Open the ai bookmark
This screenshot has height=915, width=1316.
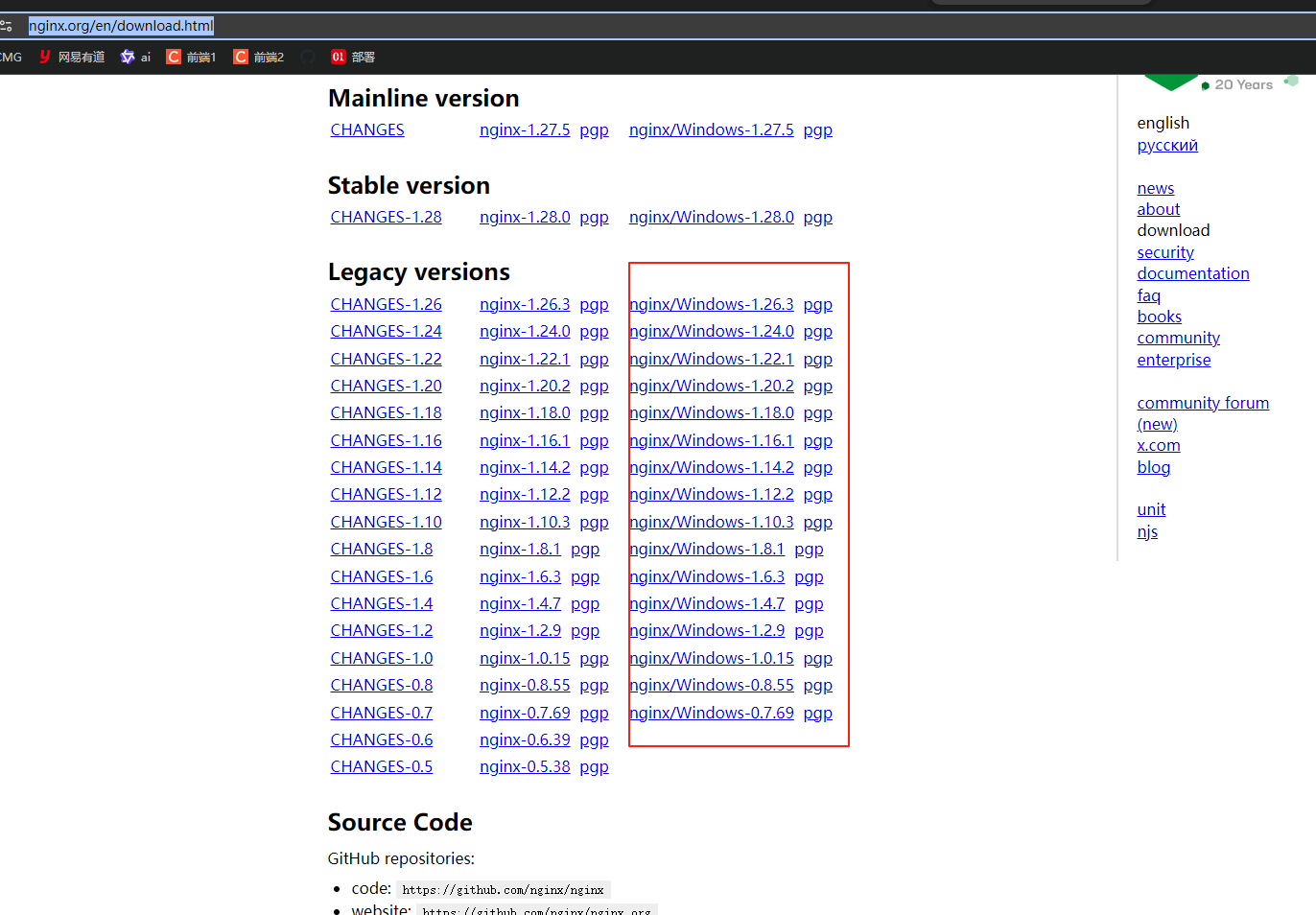[135, 58]
